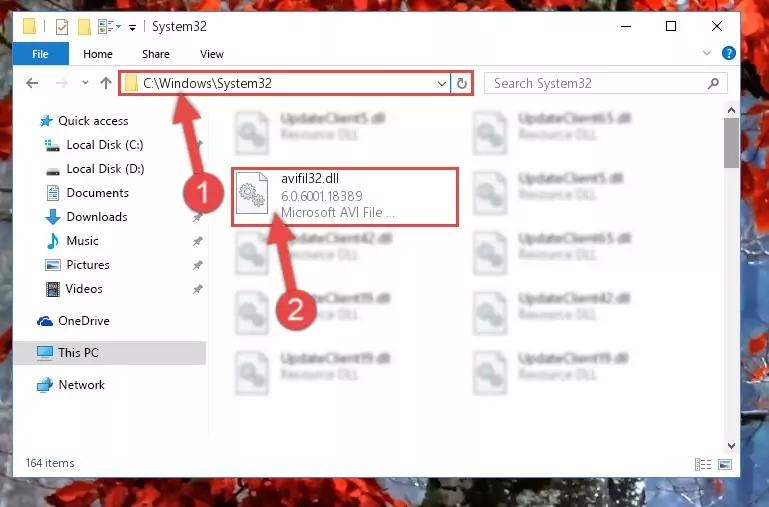Select This PC in the navigation pane
This screenshot has width=769, height=507.
click(78, 353)
